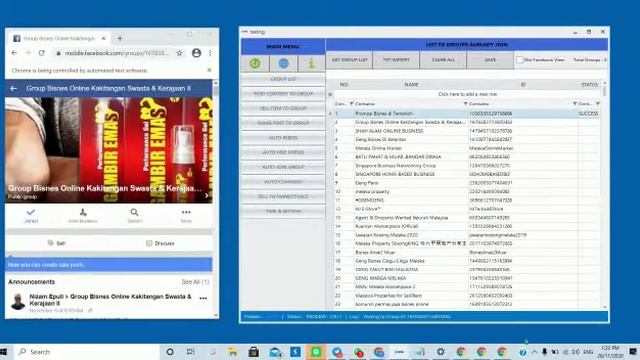This screenshot has height=360, width=640.
Task: Open the Mail app on taskbar
Action: click(x=276, y=352)
